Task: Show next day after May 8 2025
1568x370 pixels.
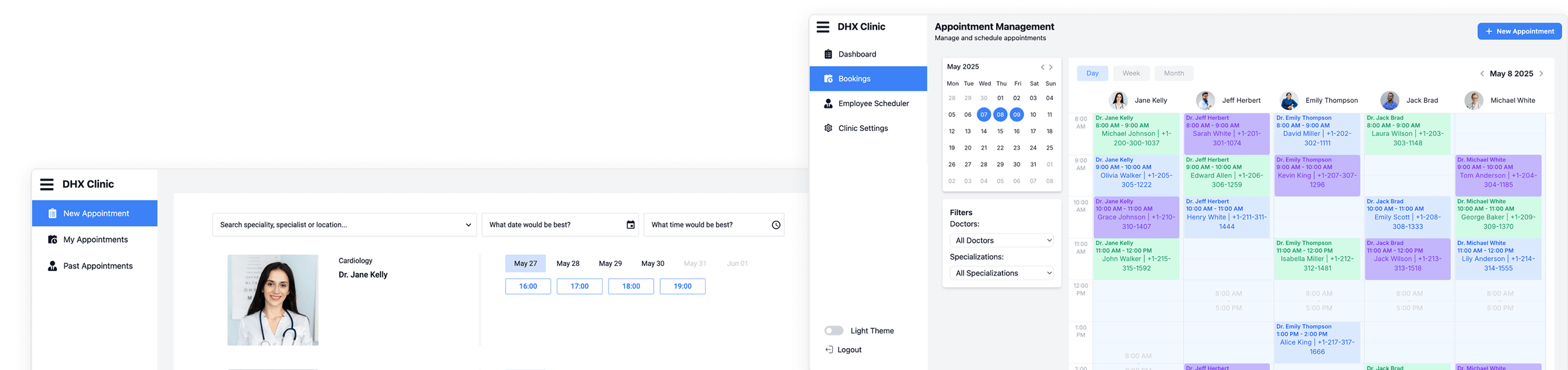Action: (x=1541, y=74)
